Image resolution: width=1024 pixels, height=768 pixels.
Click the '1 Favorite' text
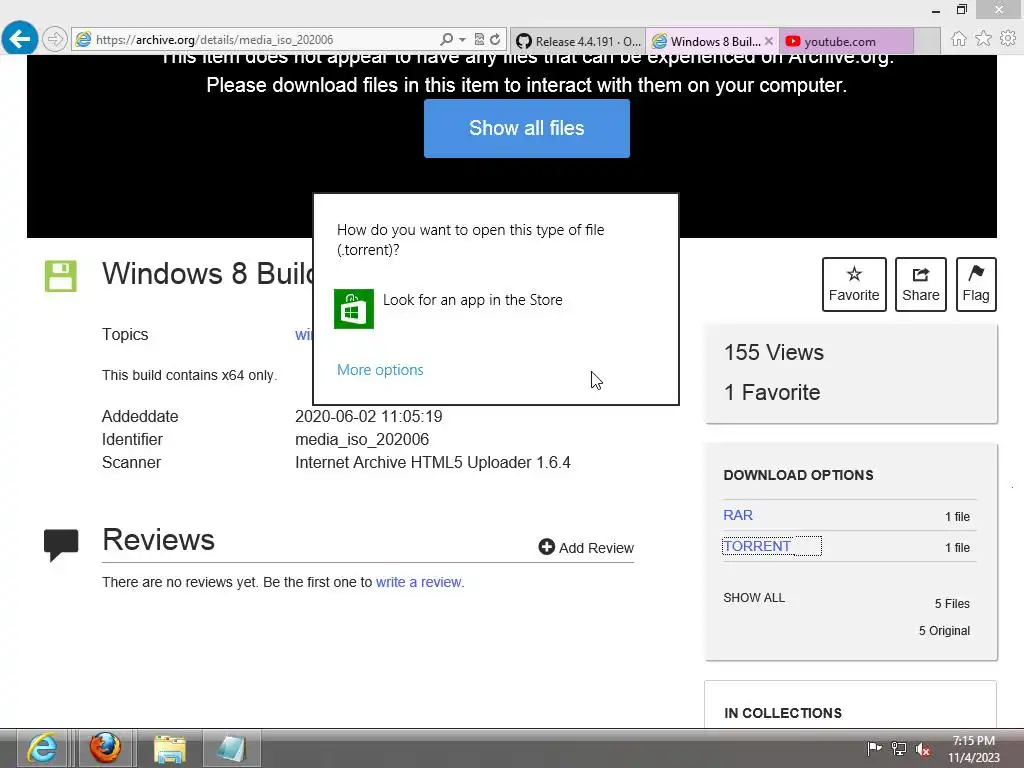click(x=772, y=392)
